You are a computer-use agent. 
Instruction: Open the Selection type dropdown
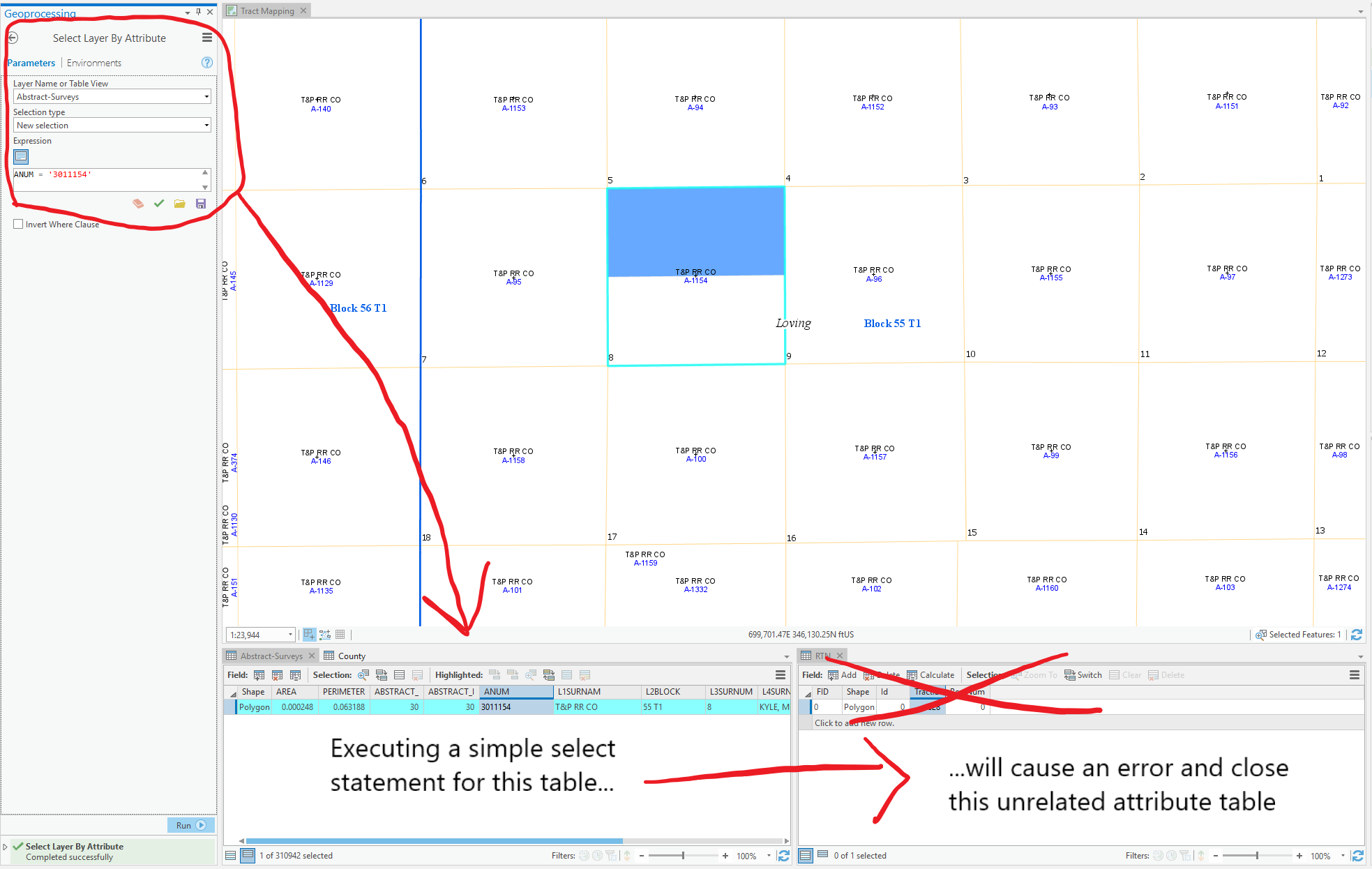coord(206,126)
